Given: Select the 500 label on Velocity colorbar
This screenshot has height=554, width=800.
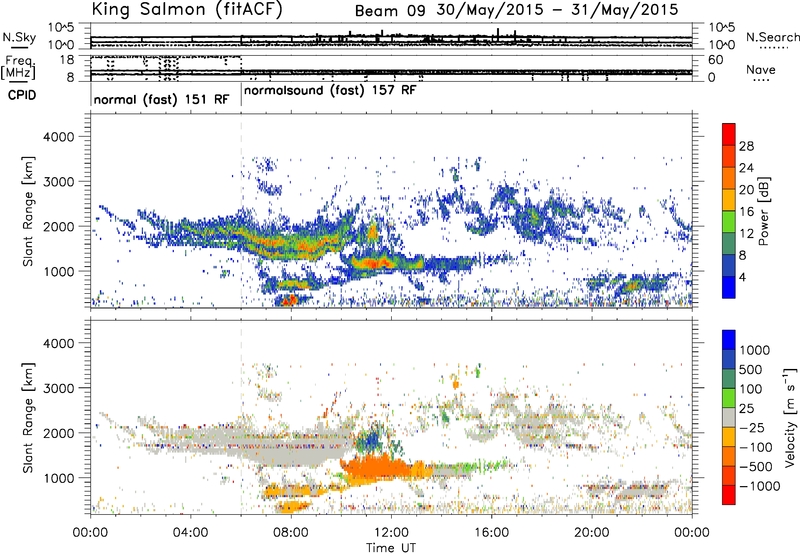Looking at the screenshot, I should [753, 370].
